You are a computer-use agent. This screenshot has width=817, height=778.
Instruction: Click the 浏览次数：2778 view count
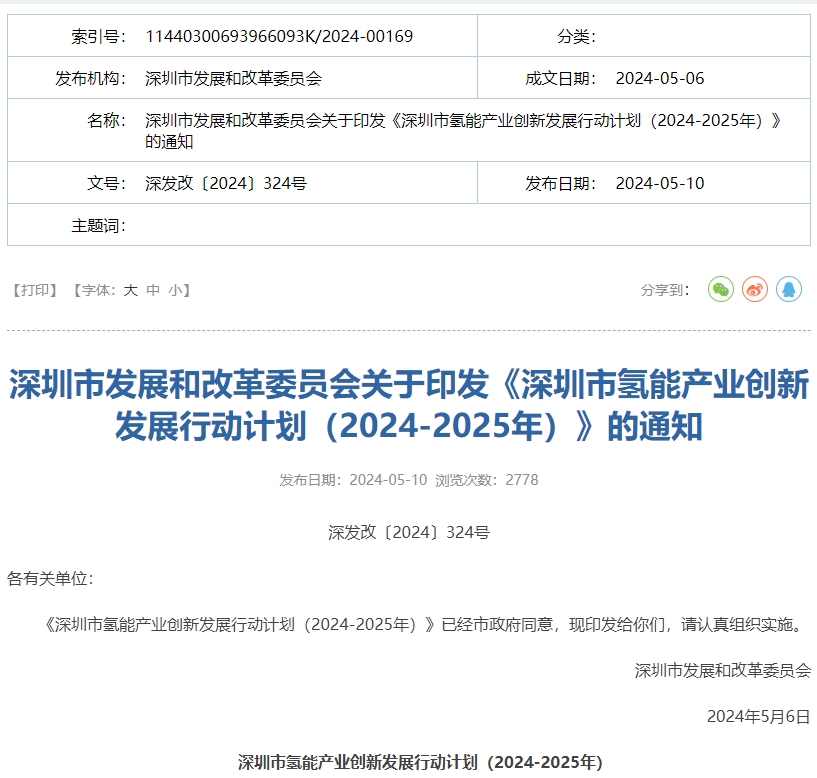click(487, 480)
